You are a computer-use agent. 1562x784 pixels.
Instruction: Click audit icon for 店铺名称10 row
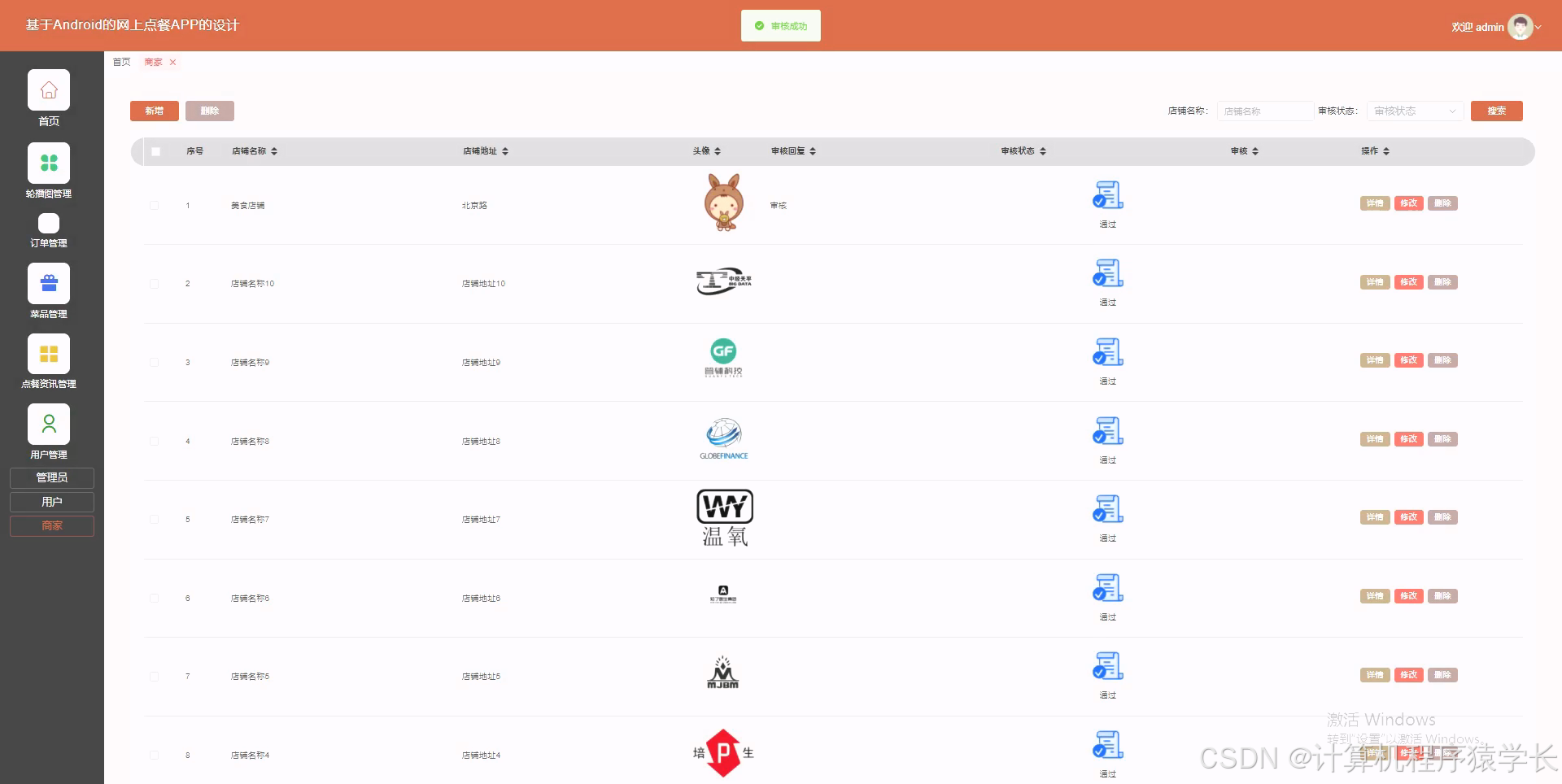(x=1108, y=273)
